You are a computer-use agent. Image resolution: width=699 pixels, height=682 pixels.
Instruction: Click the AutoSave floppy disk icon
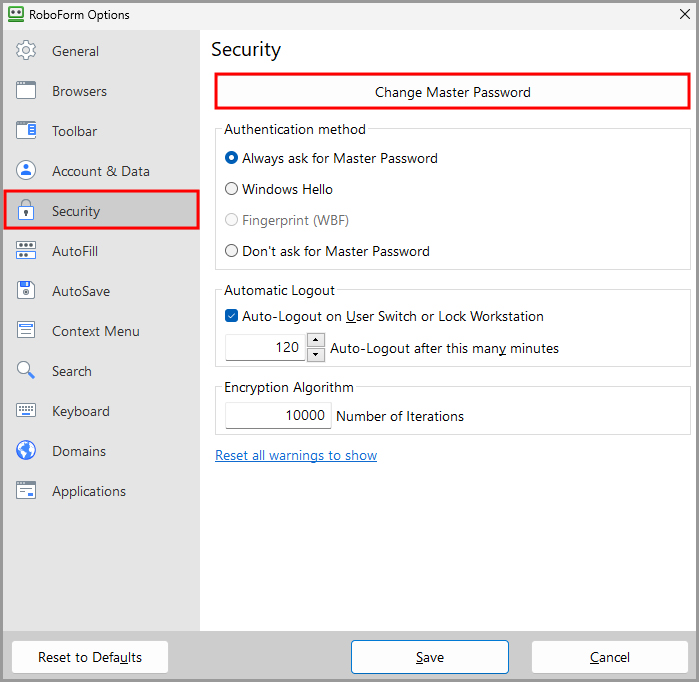click(26, 290)
